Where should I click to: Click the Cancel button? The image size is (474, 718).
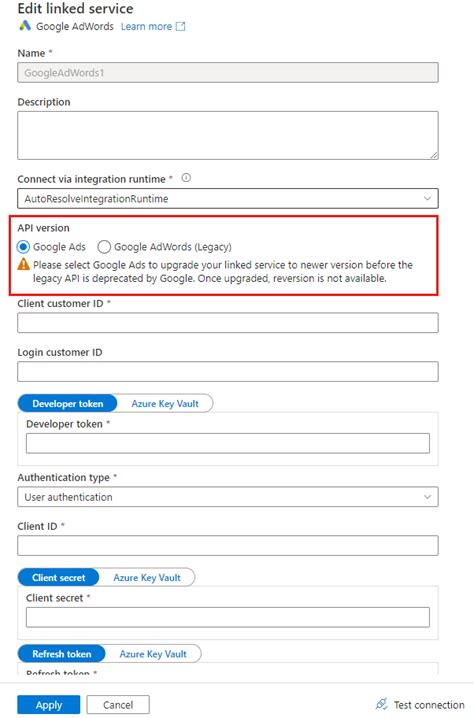coord(118,705)
